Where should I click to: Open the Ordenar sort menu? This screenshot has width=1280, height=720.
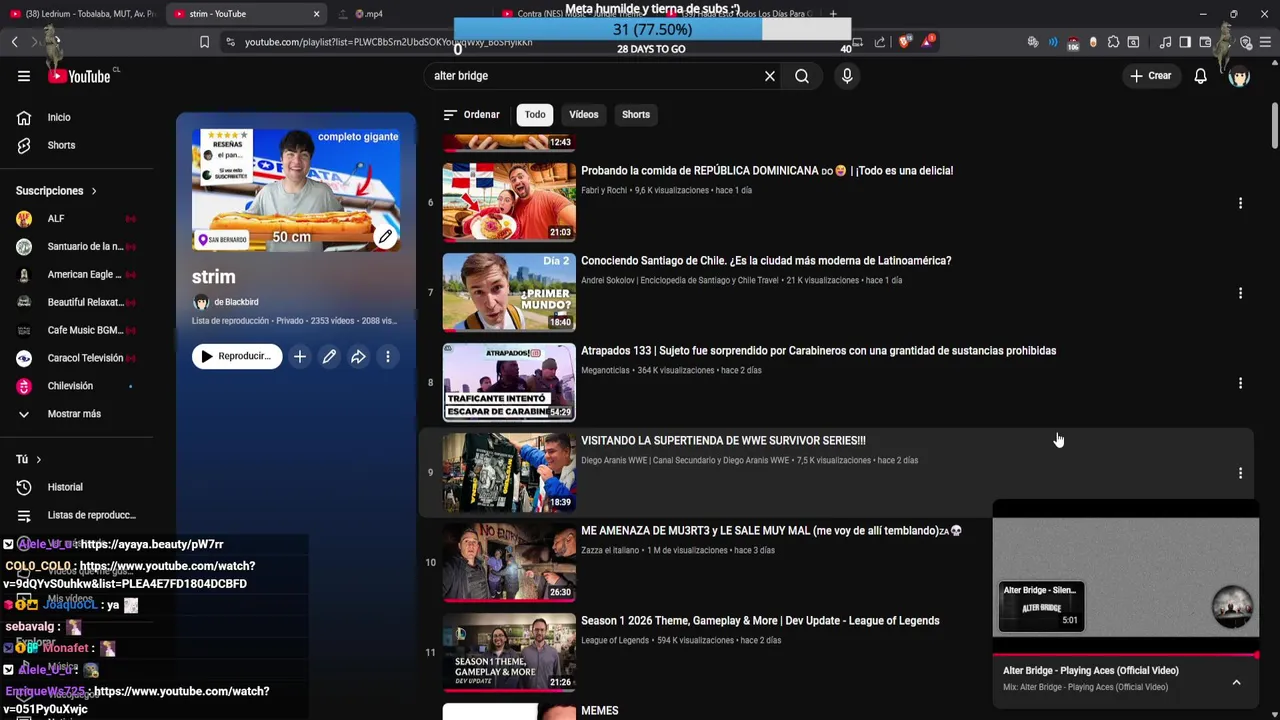(x=471, y=114)
